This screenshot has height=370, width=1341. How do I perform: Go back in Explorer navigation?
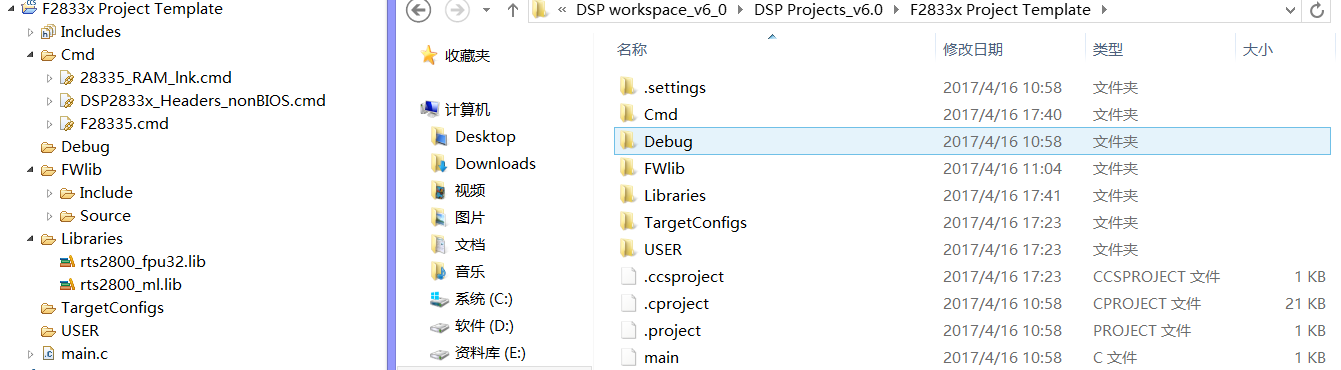pyautogui.click(x=419, y=11)
